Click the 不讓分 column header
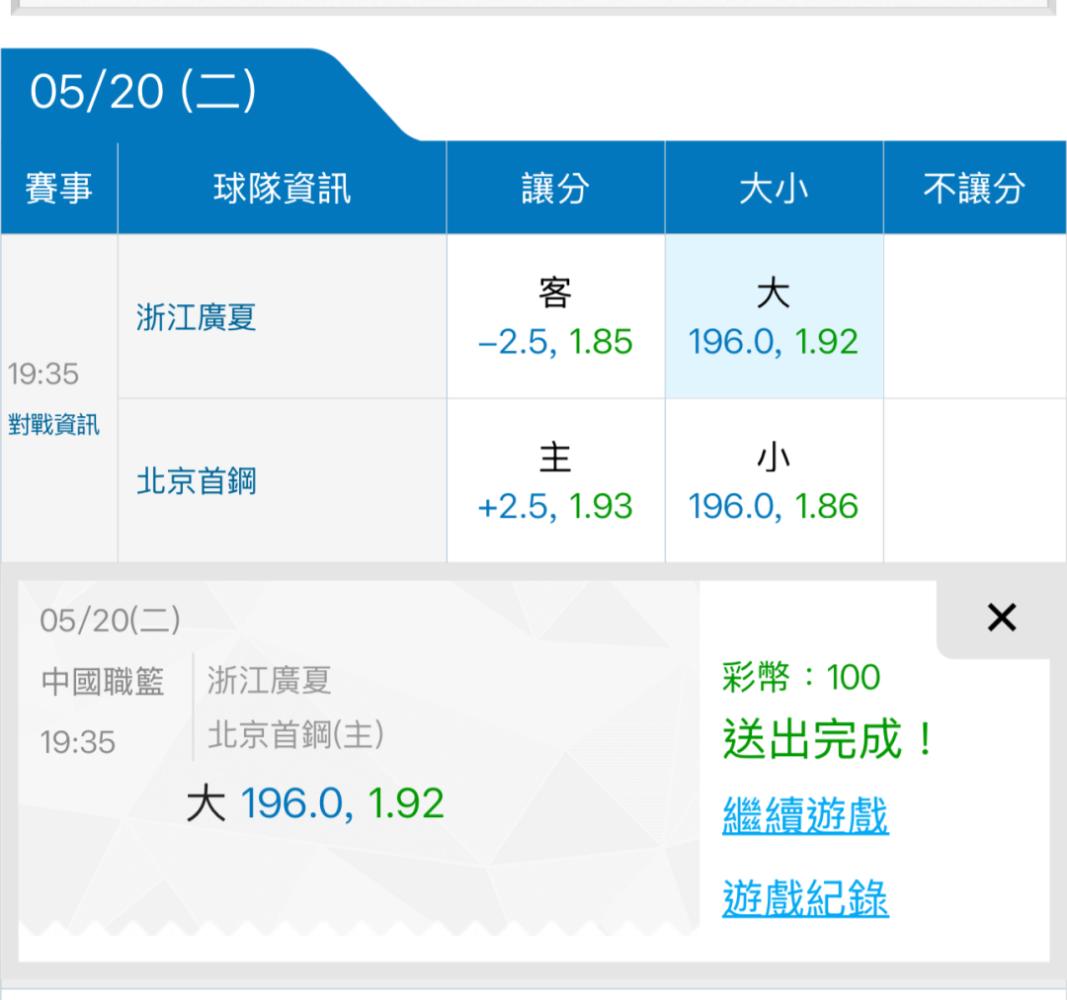1067x1000 pixels. click(974, 188)
